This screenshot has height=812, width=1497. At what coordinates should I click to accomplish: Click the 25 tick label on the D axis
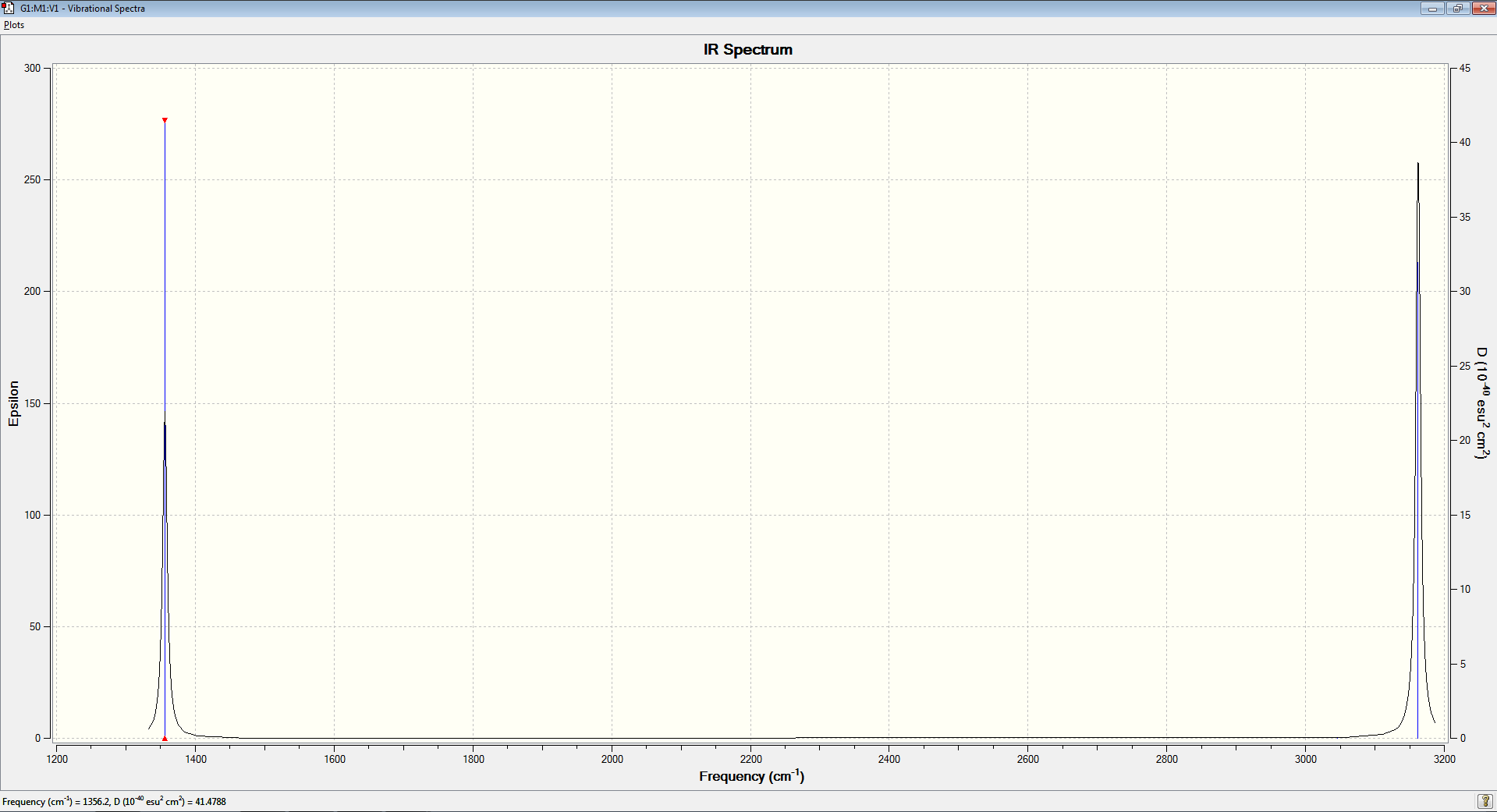coord(1465,366)
